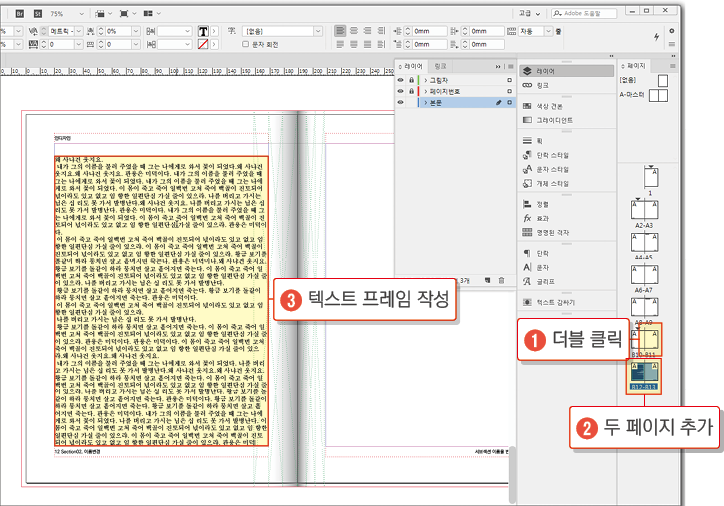Click the Quick Apply lightning icon
The height and width of the screenshot is (506, 724).
(656, 37)
